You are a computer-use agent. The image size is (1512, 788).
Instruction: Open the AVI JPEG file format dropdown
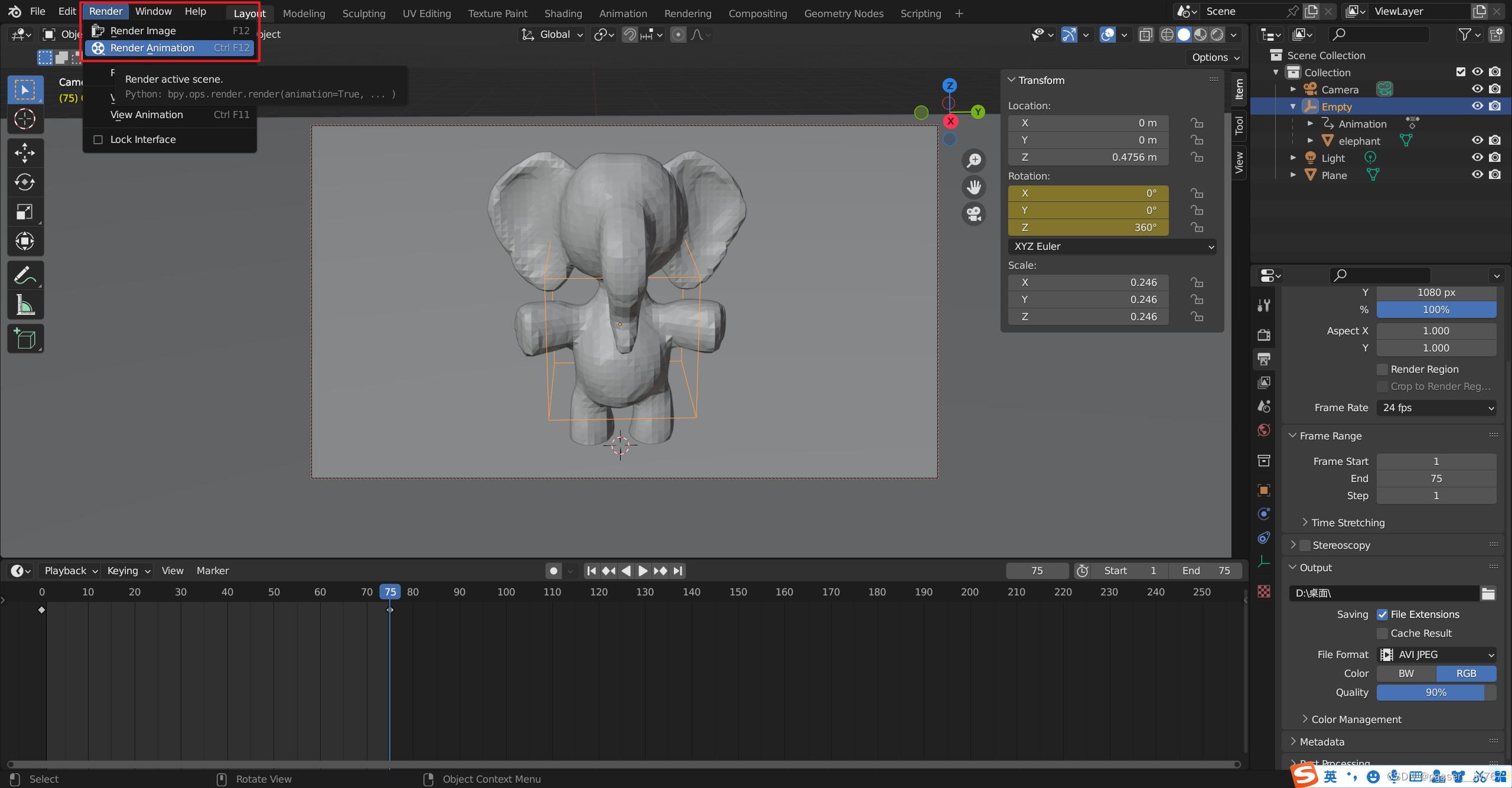tap(1436, 655)
